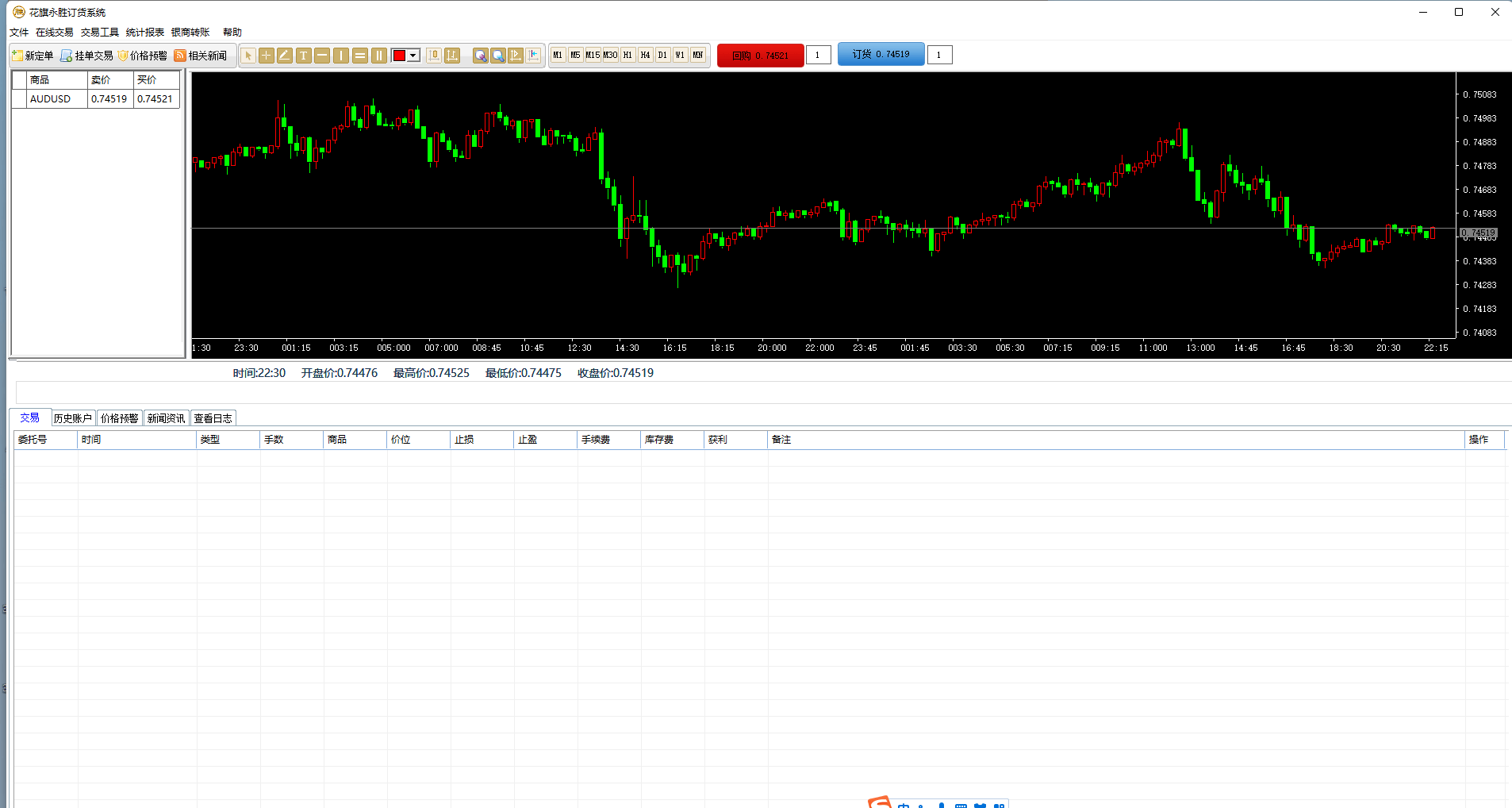Viewport: 1512px width, 808px height.
Task: Select the crosshair tool
Action: pos(267,56)
